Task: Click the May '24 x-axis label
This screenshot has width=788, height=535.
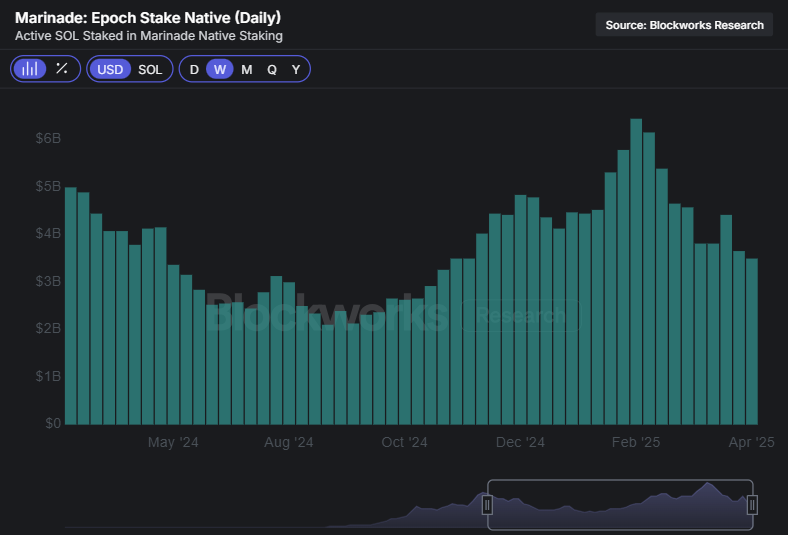Action: [173, 442]
